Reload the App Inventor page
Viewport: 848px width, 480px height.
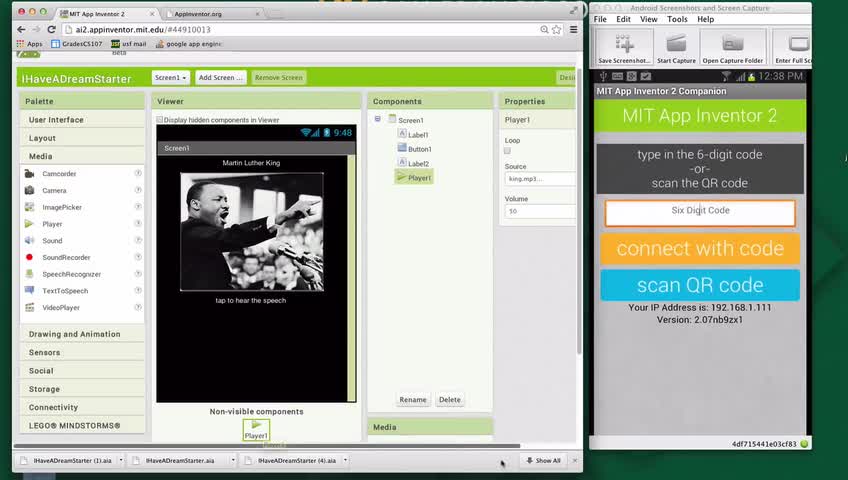pos(51,29)
